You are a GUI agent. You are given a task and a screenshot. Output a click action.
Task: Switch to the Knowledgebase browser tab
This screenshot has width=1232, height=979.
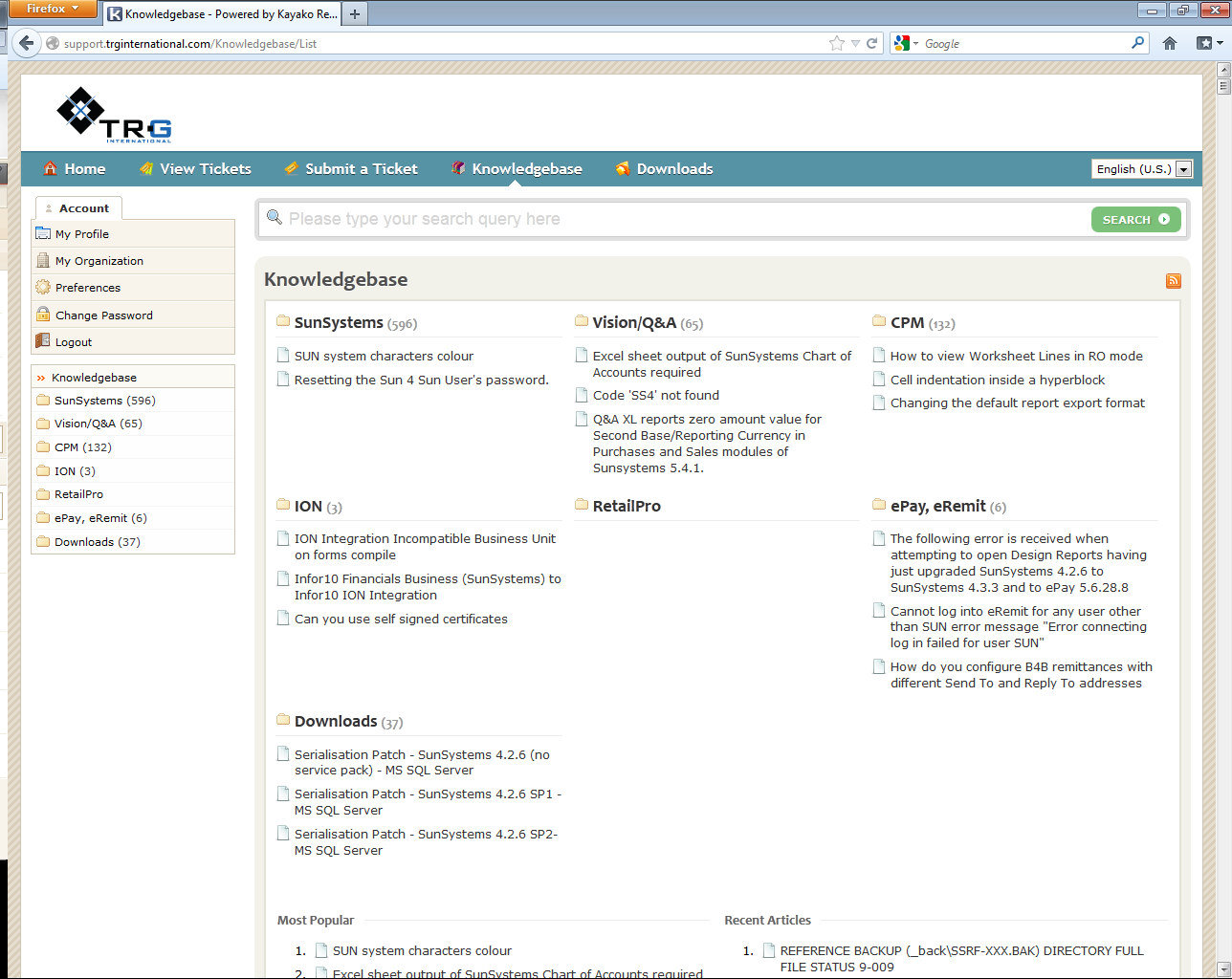(x=222, y=14)
